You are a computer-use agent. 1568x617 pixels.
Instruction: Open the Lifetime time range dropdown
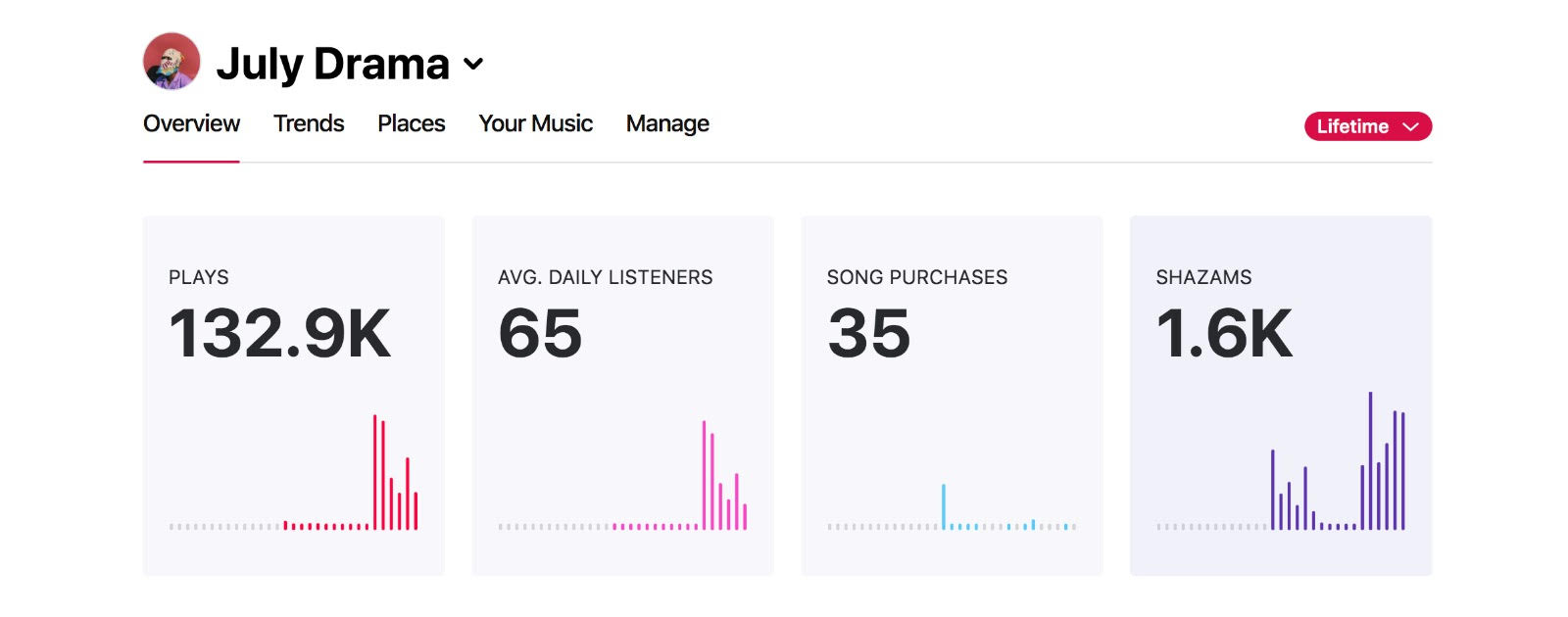coord(1368,126)
